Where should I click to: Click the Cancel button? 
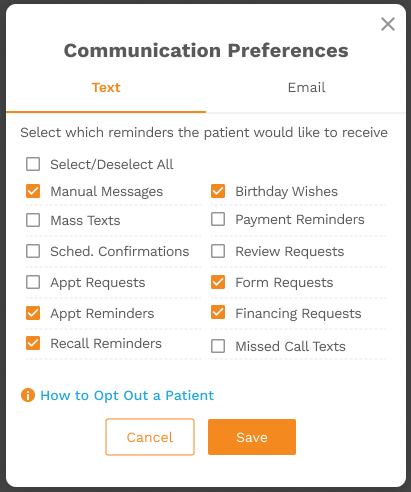point(150,437)
